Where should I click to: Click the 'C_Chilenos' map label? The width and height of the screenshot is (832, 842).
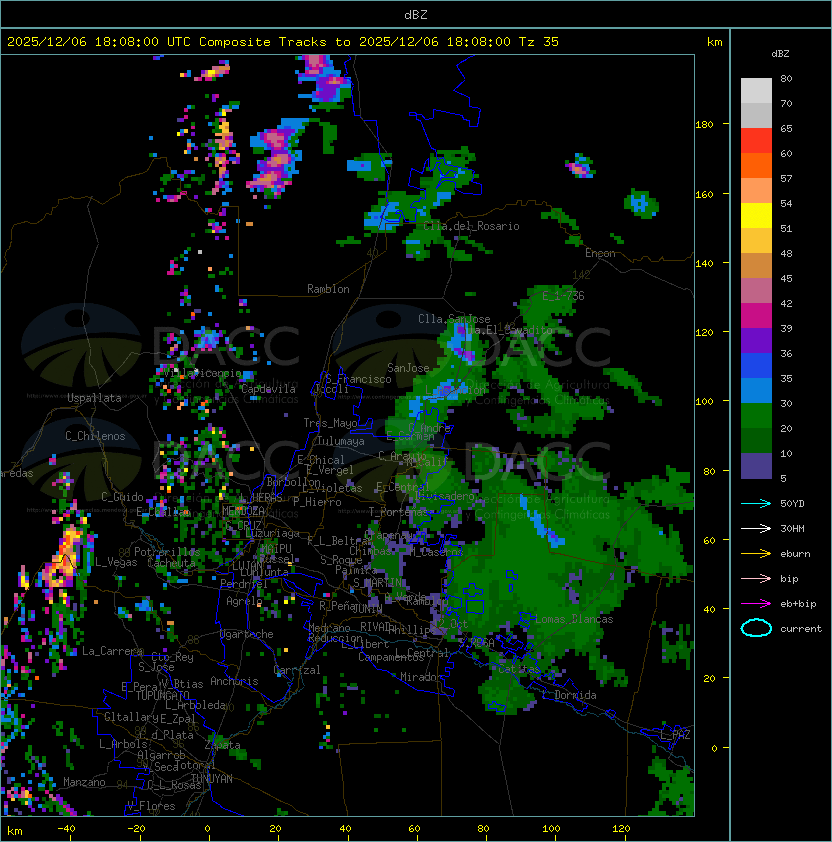pos(95,436)
